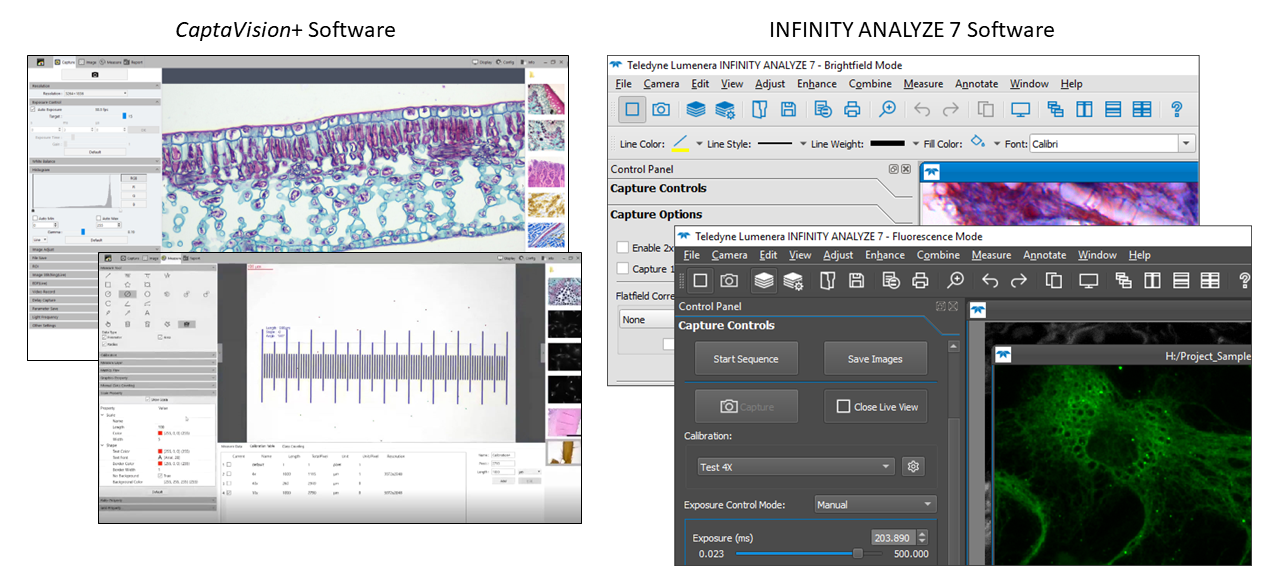Open the Annotate menu in the Brightfield window
Screen dimensions: 1278x584
(976, 84)
